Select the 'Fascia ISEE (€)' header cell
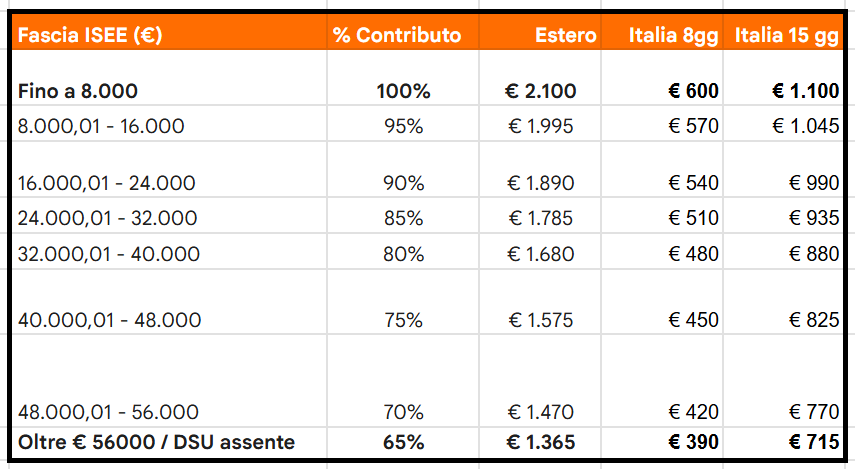The width and height of the screenshot is (855, 469). tap(90, 36)
